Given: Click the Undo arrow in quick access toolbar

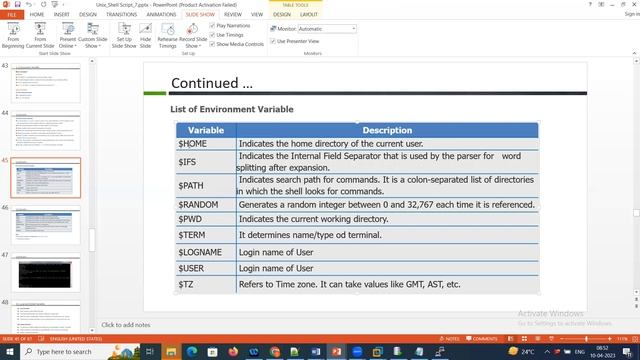Looking at the screenshot, I should coord(29,4).
